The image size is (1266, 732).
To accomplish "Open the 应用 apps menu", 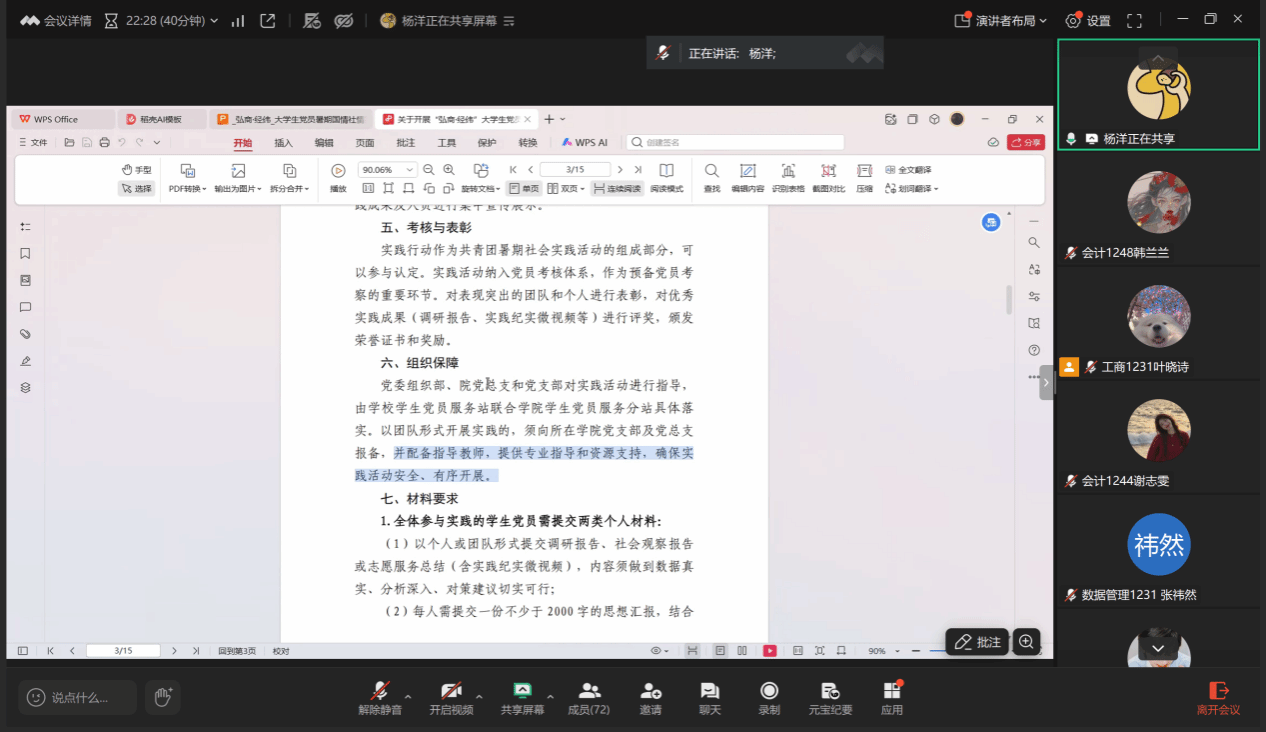I will point(892,697).
